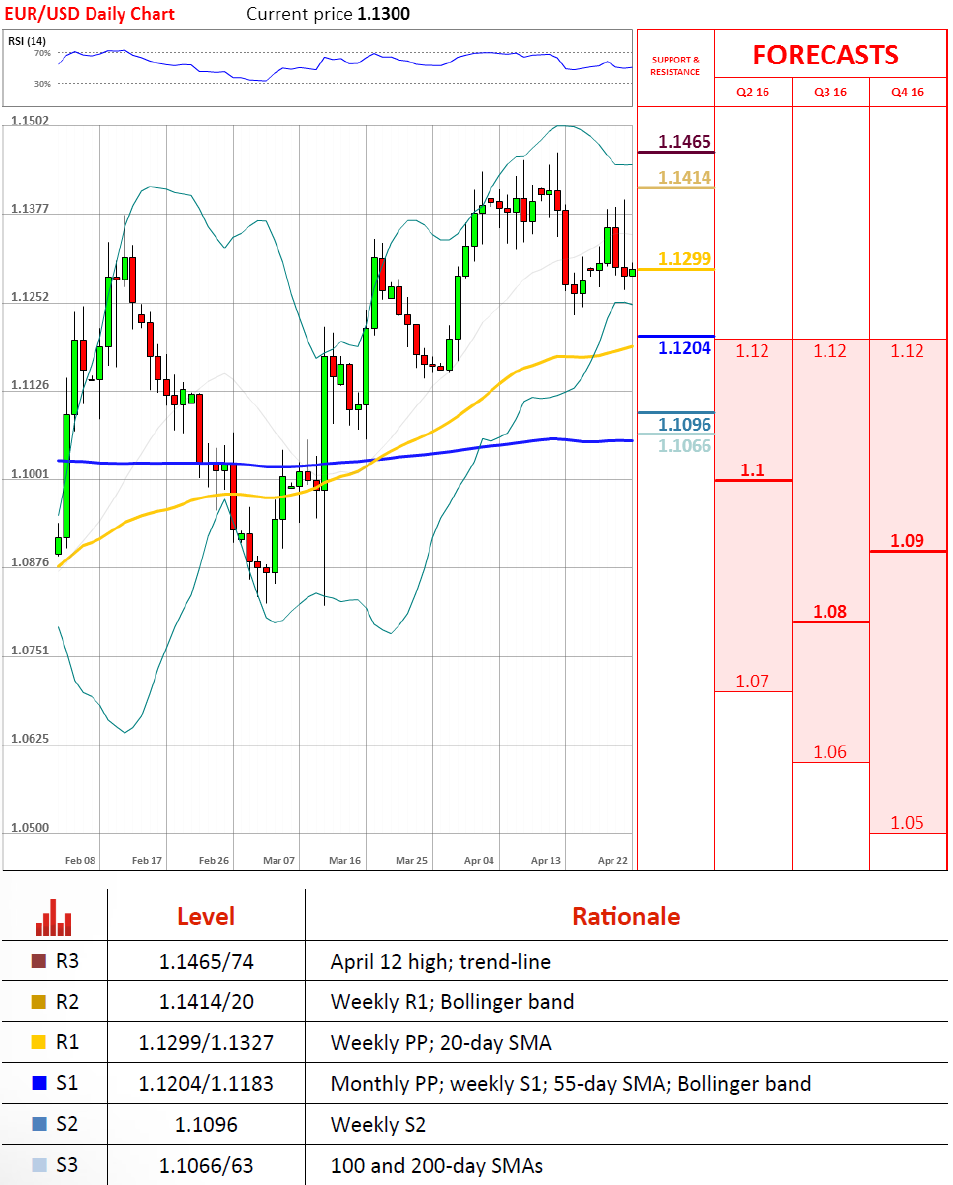This screenshot has height=1185, width=953.
Task: Click the Apr 22 date axis label
Action: (613, 861)
